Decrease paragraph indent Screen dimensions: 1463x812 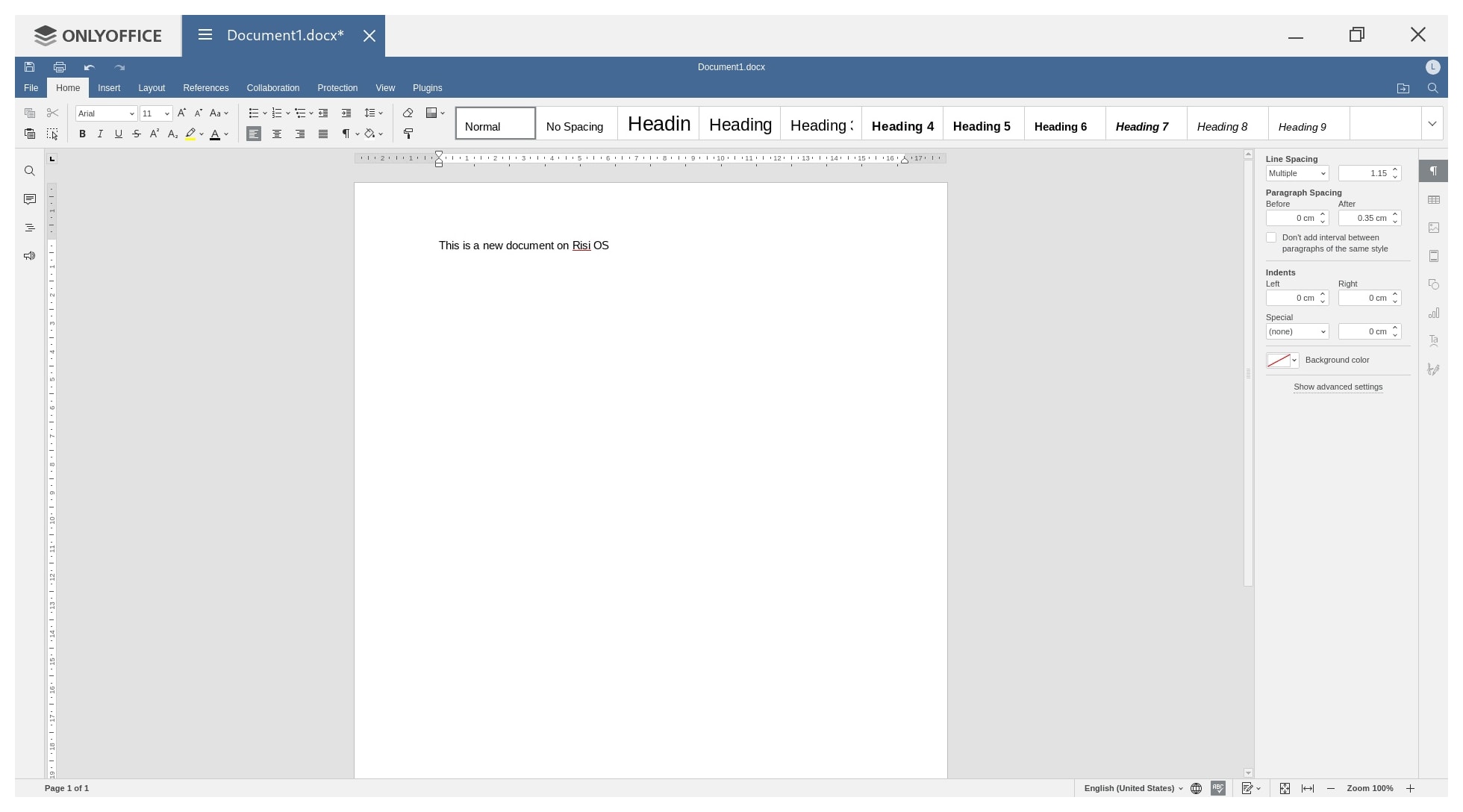(x=323, y=113)
